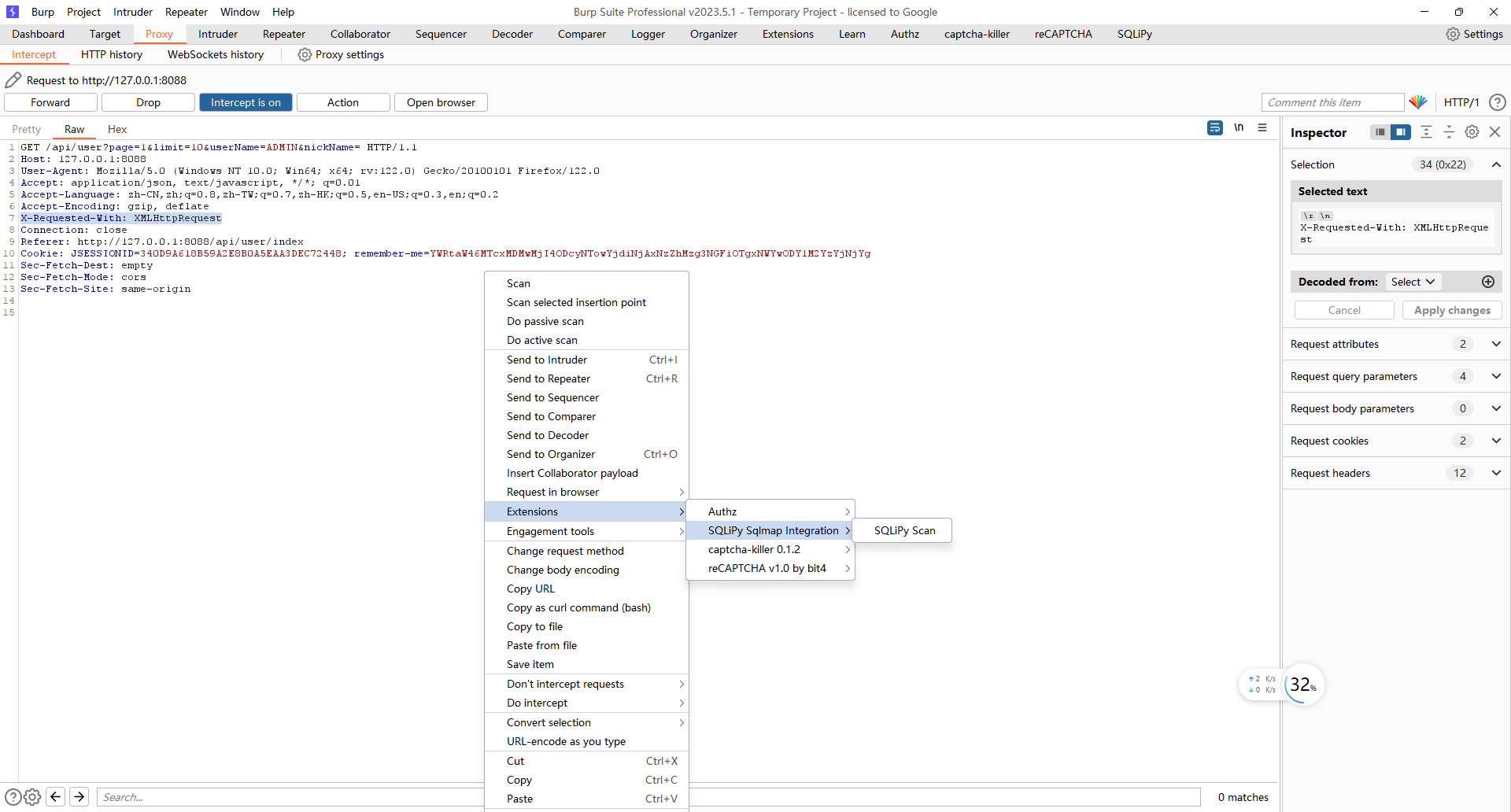This screenshot has height=812, width=1511.
Task: Choose Copy as curl command (bash)
Action: [x=586, y=607]
